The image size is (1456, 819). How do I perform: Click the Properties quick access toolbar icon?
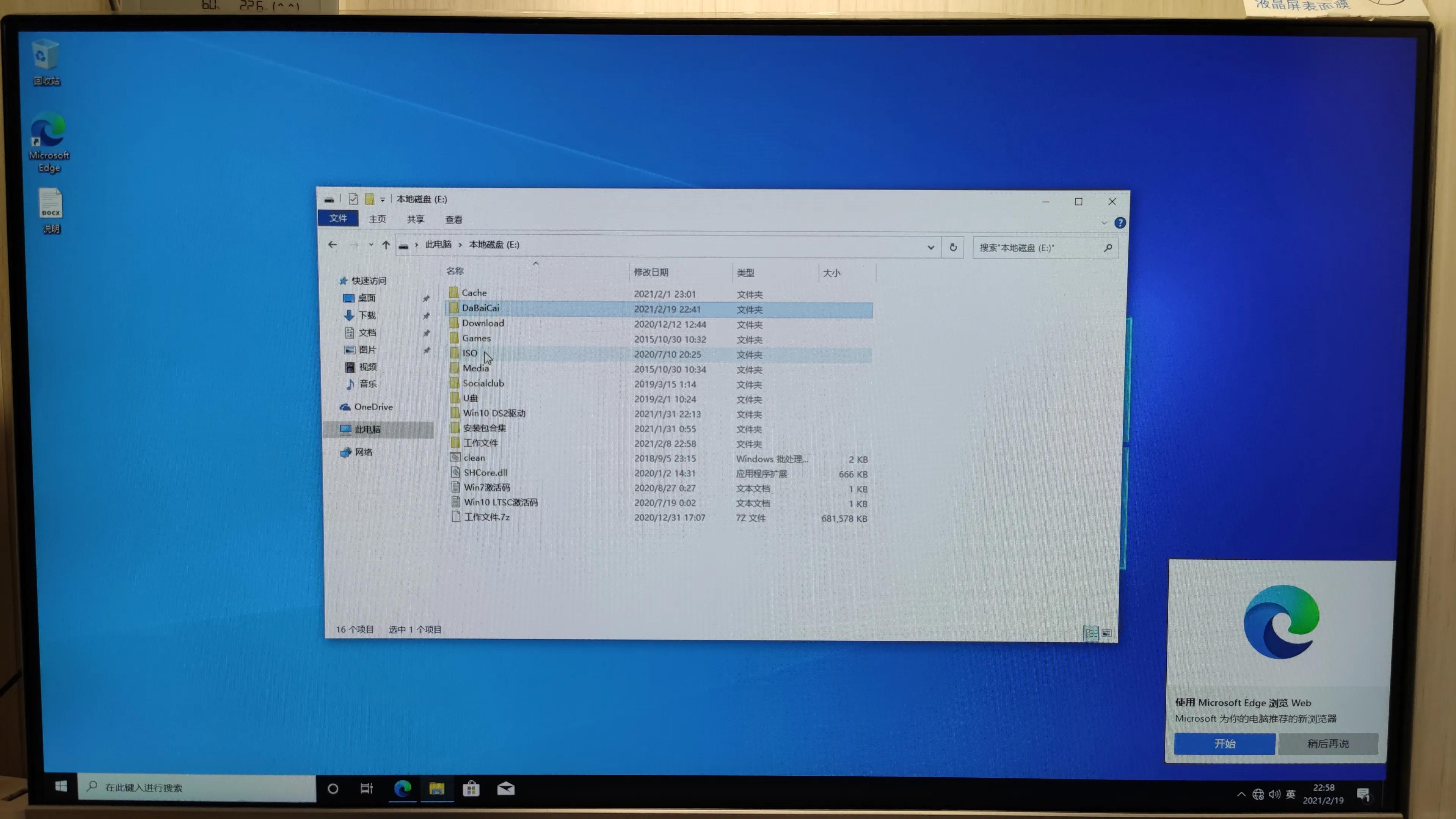(353, 199)
